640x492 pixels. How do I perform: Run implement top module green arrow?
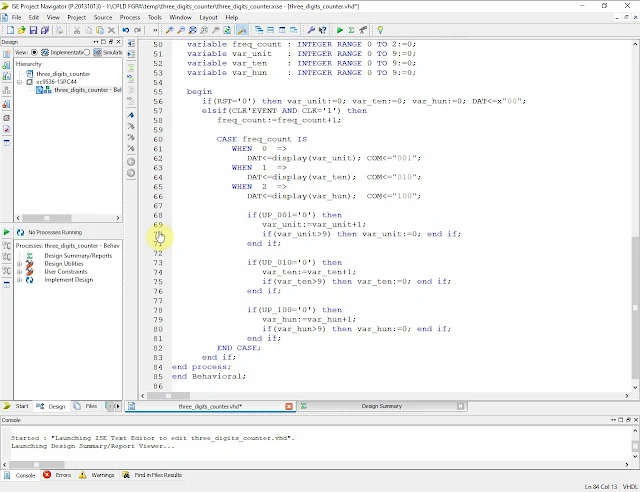coord(340,30)
